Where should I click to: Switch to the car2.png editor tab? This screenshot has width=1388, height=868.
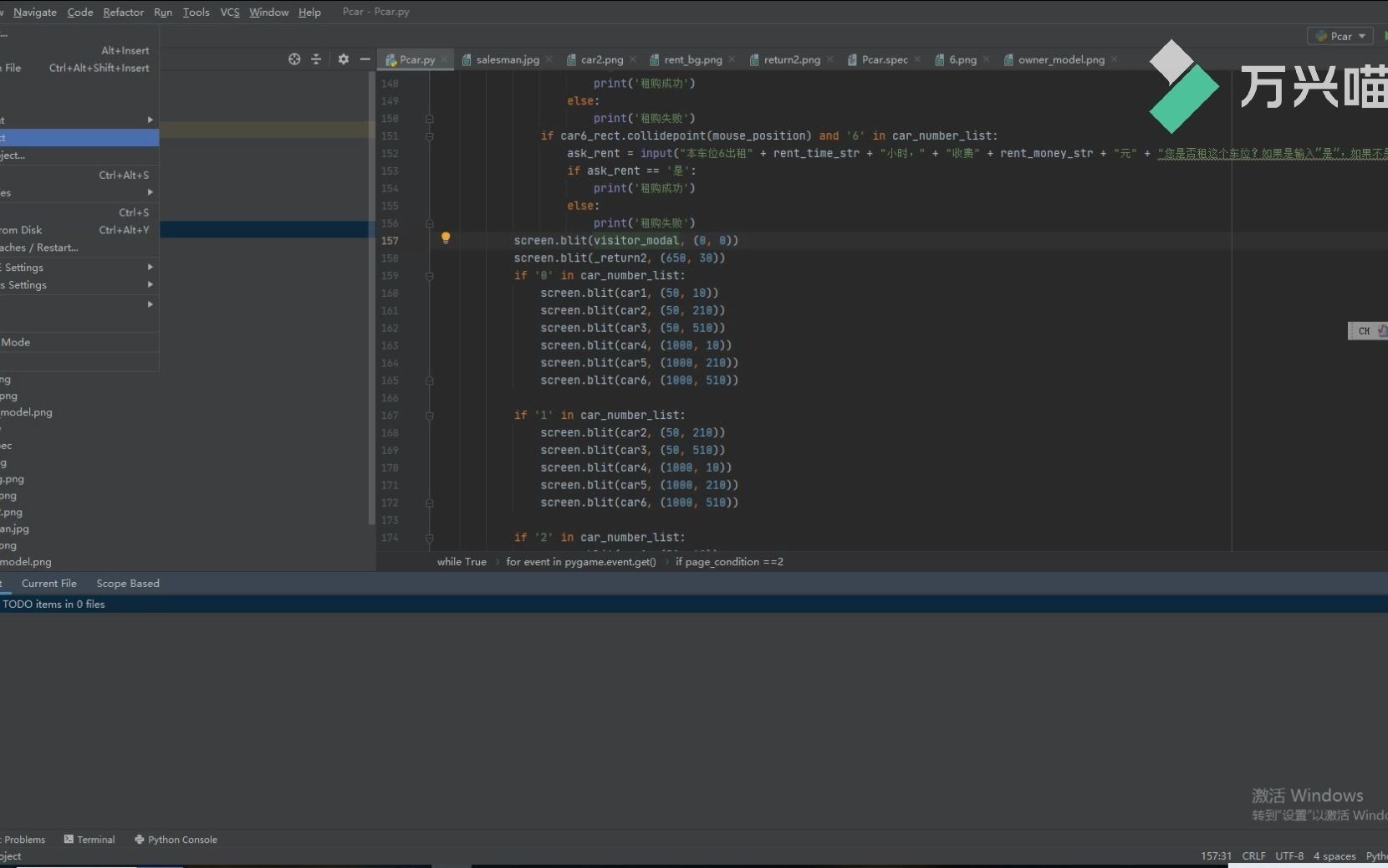[x=601, y=59]
